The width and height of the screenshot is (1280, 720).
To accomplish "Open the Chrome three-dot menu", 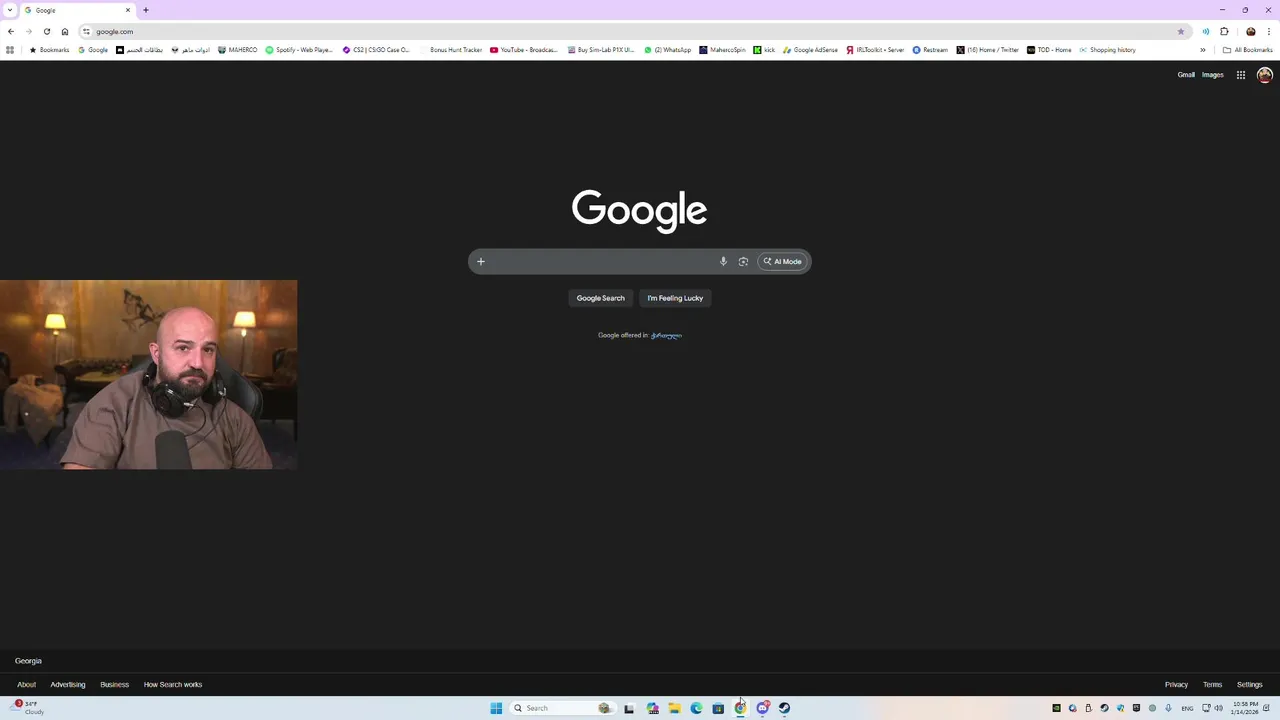I will (x=1269, y=31).
